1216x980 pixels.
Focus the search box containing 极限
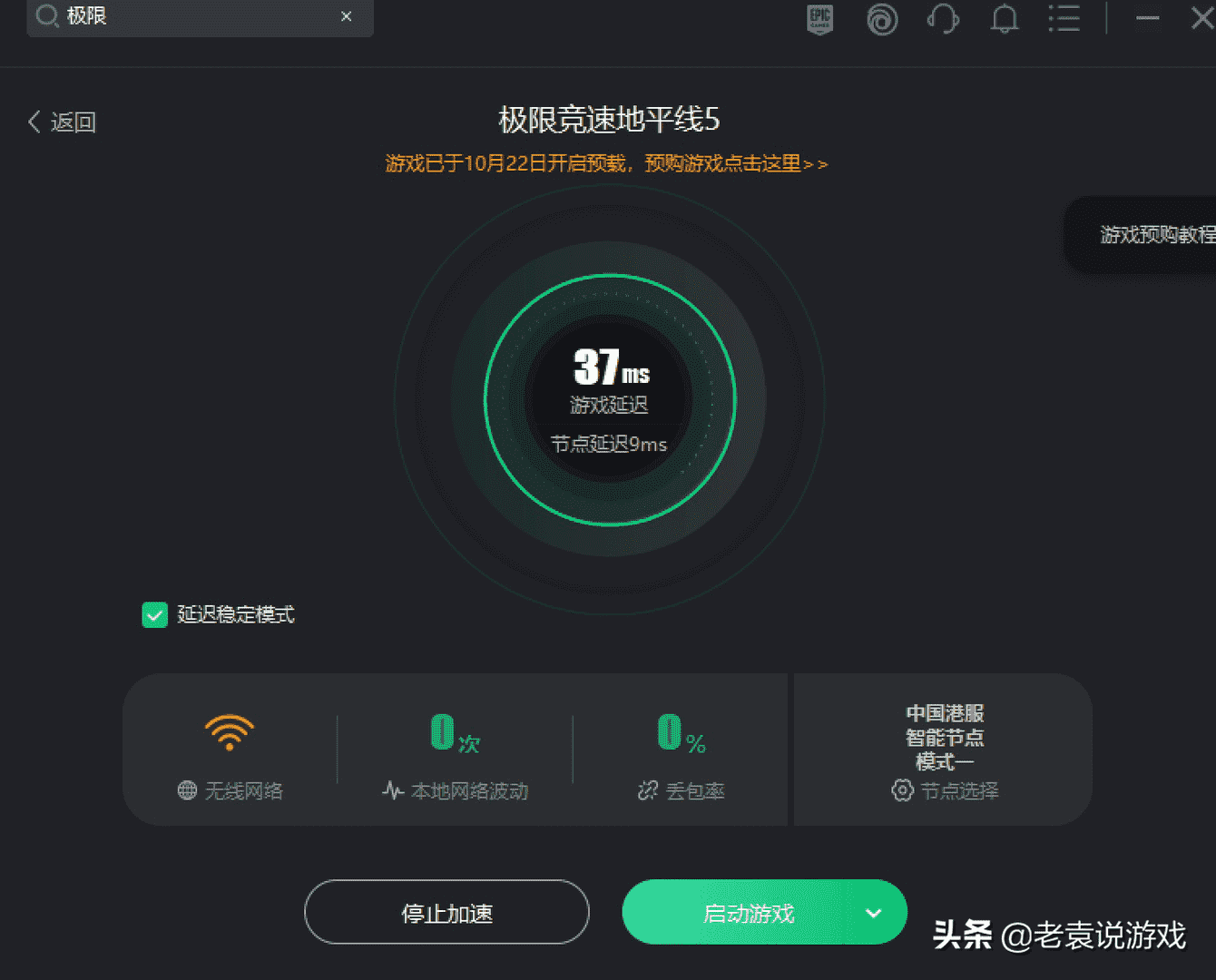tap(200, 16)
